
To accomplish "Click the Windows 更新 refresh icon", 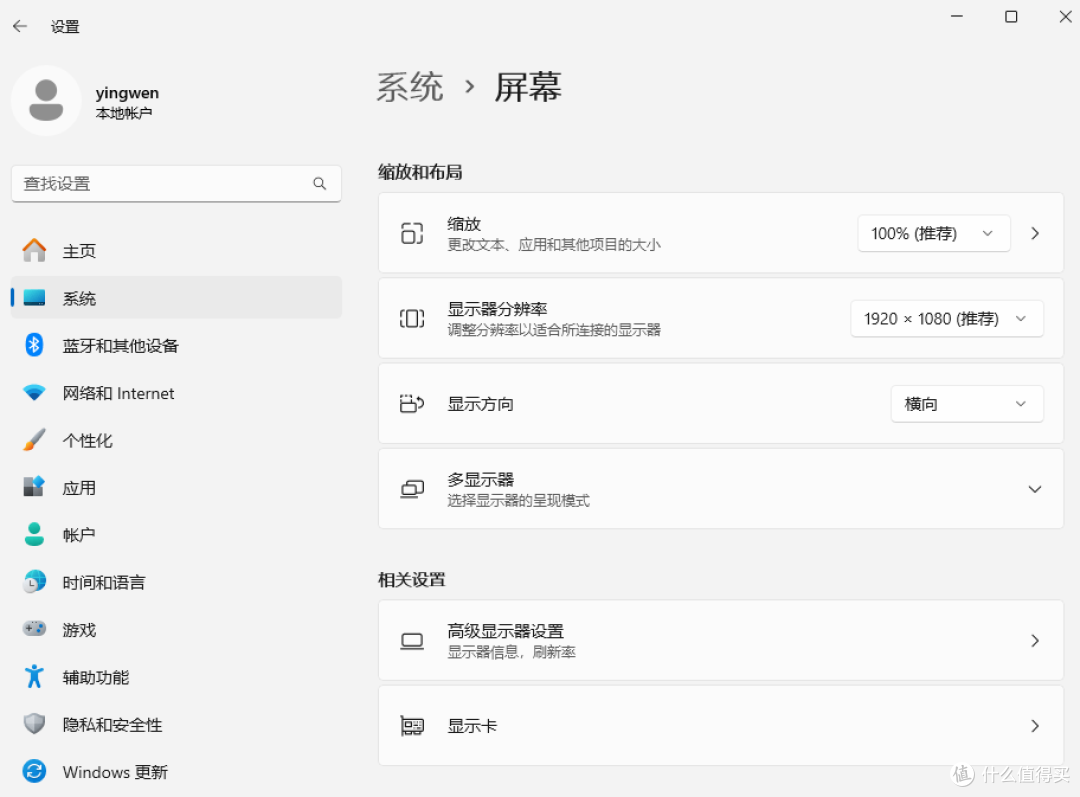I will [34, 772].
